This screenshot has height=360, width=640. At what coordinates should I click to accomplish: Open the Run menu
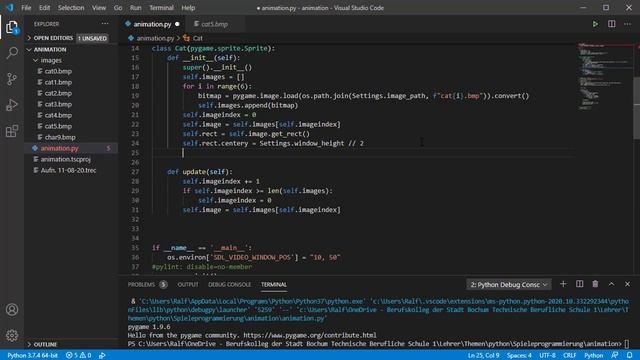point(136,7)
